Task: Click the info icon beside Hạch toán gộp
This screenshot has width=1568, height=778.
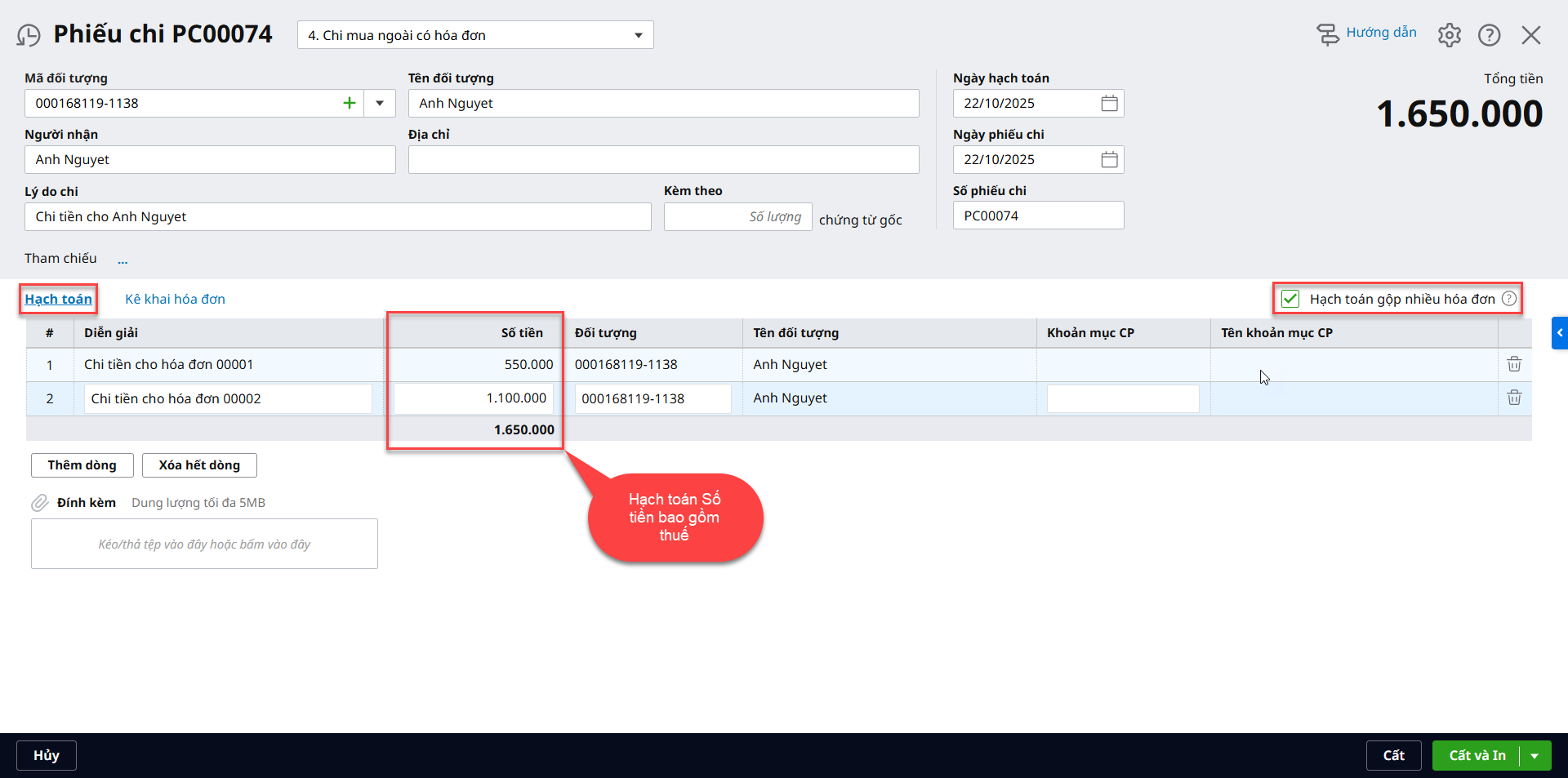Action: tap(1509, 299)
